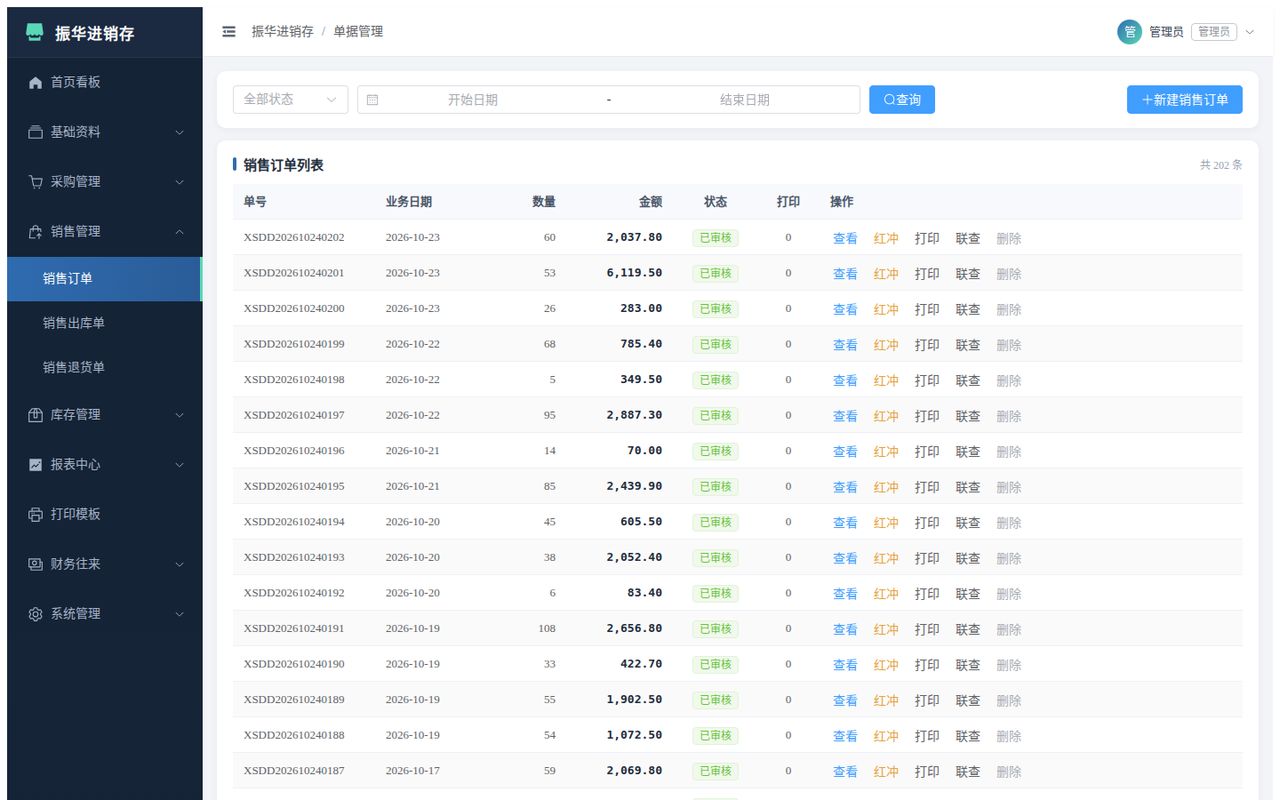Viewport: 1280px width, 800px height.
Task: Click the 销售管理 icon in sidebar
Action: 35,231
